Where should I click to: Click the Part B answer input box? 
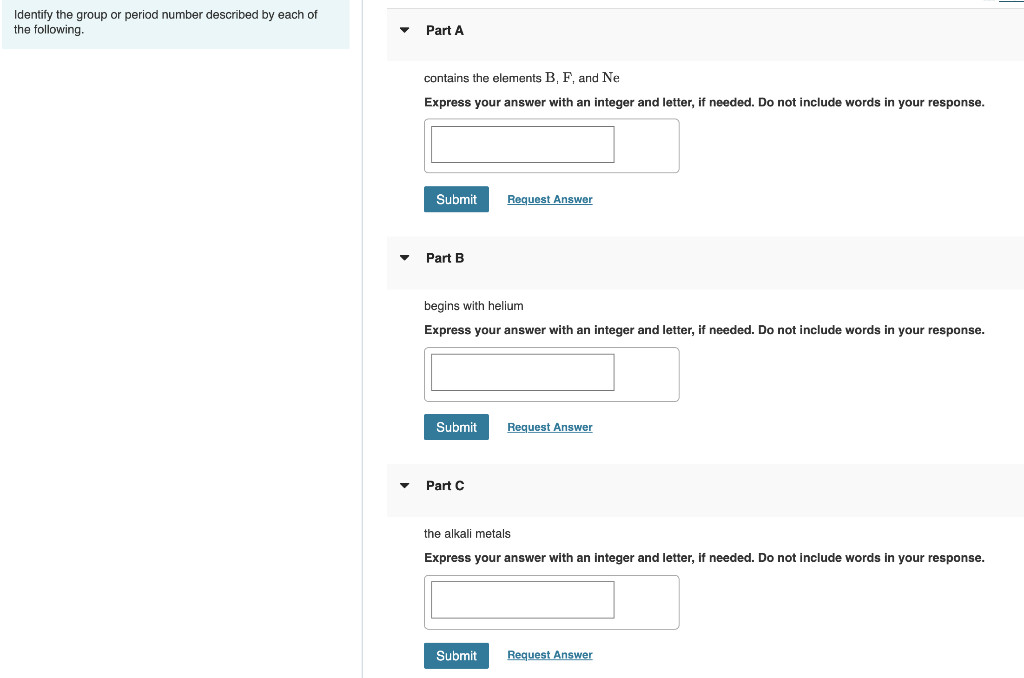[x=521, y=372]
